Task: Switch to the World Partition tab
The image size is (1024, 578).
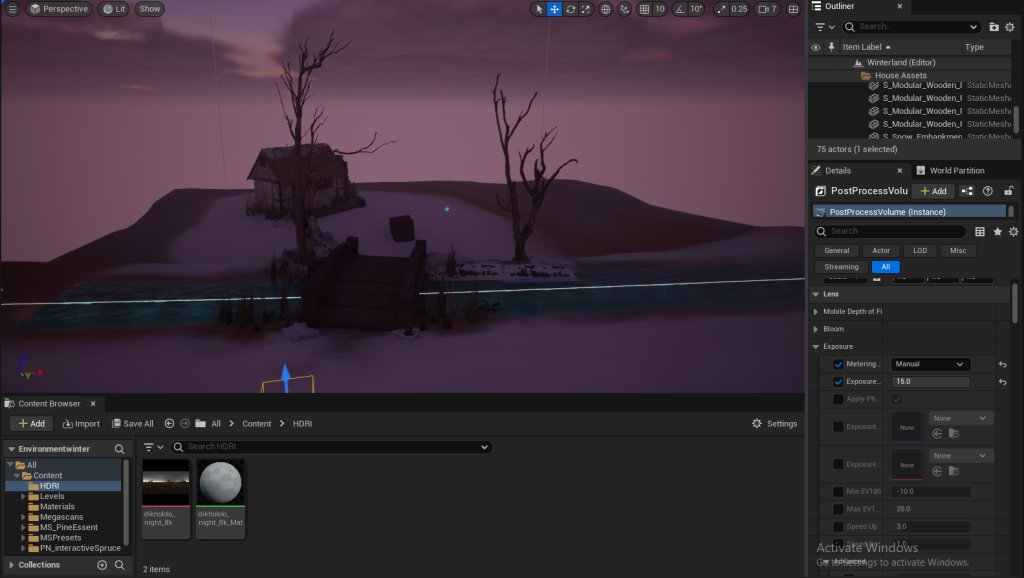Action: click(x=956, y=170)
